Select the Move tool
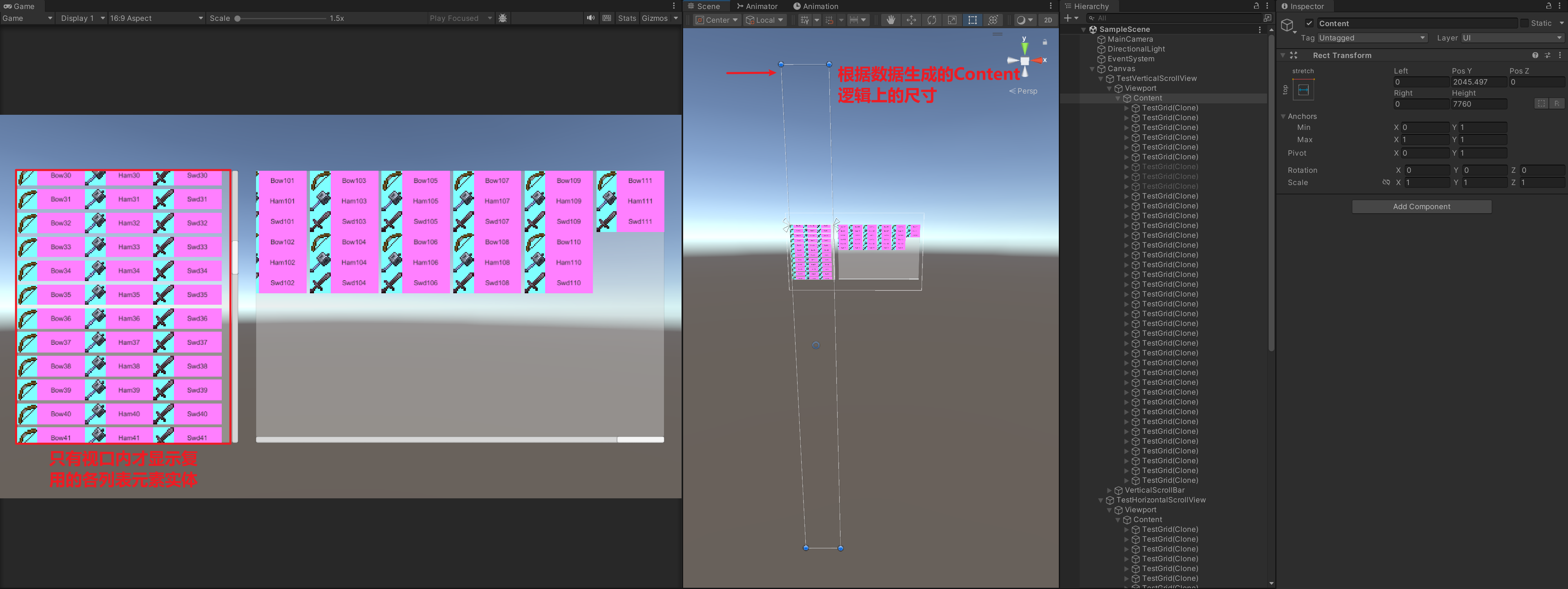Screen dimensions: 1568x589 click(x=911, y=20)
